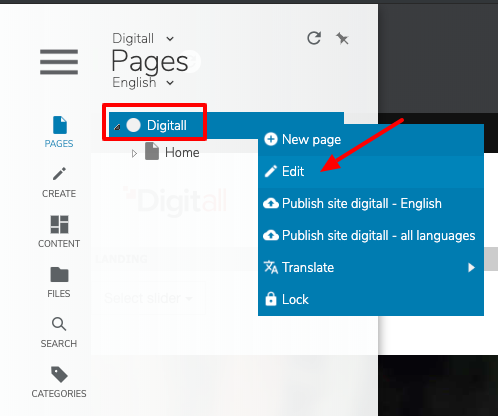Open the Categories tag panel

59,382
